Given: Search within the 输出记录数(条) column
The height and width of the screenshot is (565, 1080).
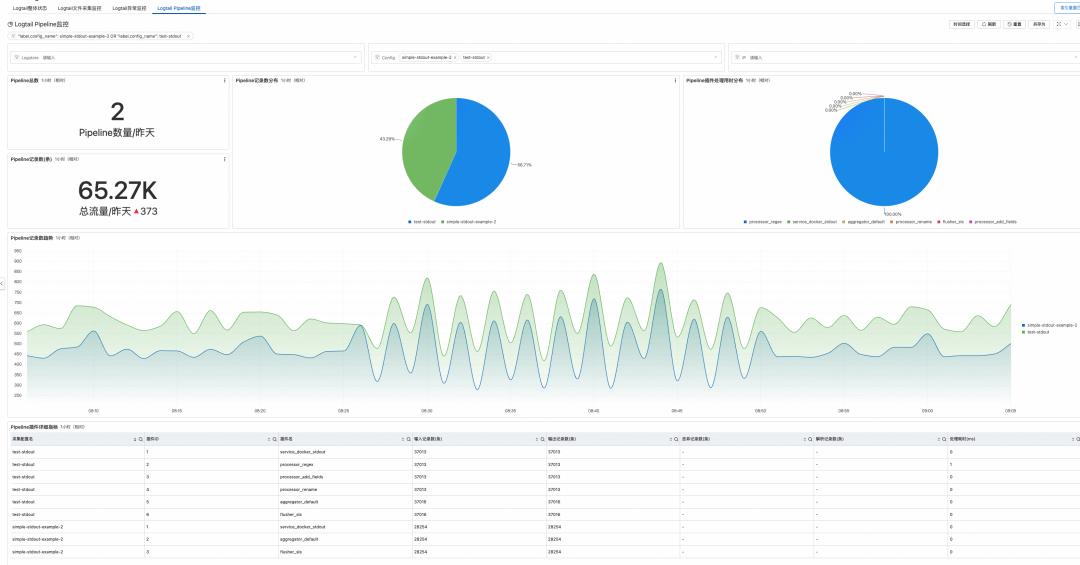Looking at the screenshot, I should pyautogui.click(x=676, y=439).
